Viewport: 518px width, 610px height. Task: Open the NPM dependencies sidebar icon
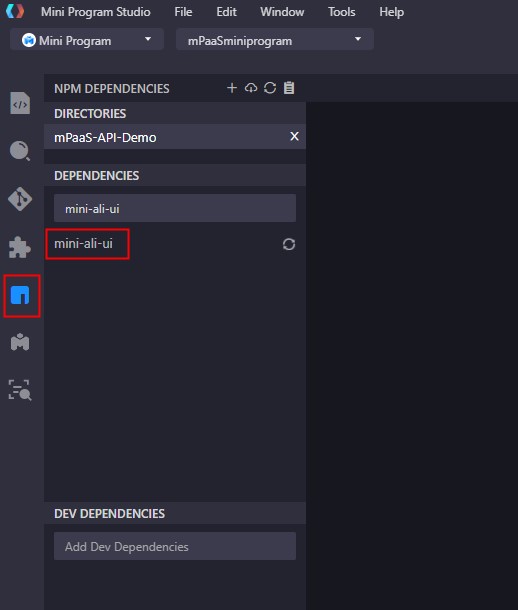[20, 295]
